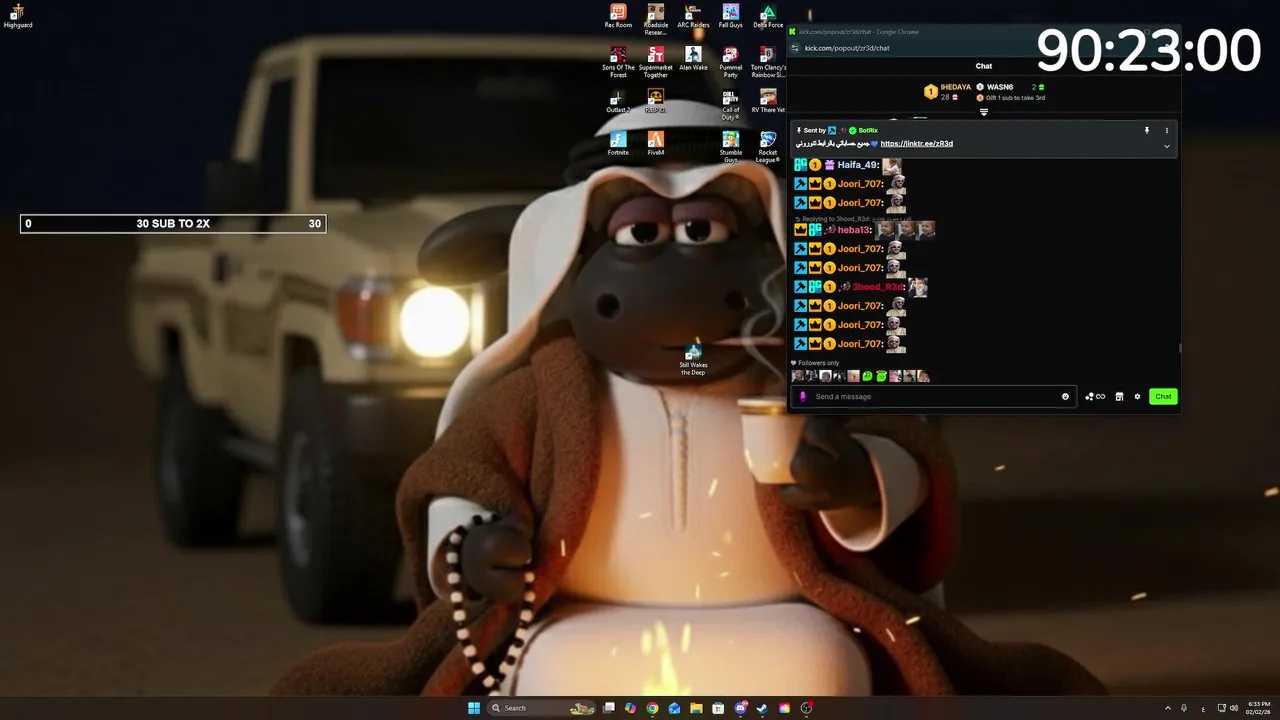Open chat identity icon in message box

(x=802, y=397)
